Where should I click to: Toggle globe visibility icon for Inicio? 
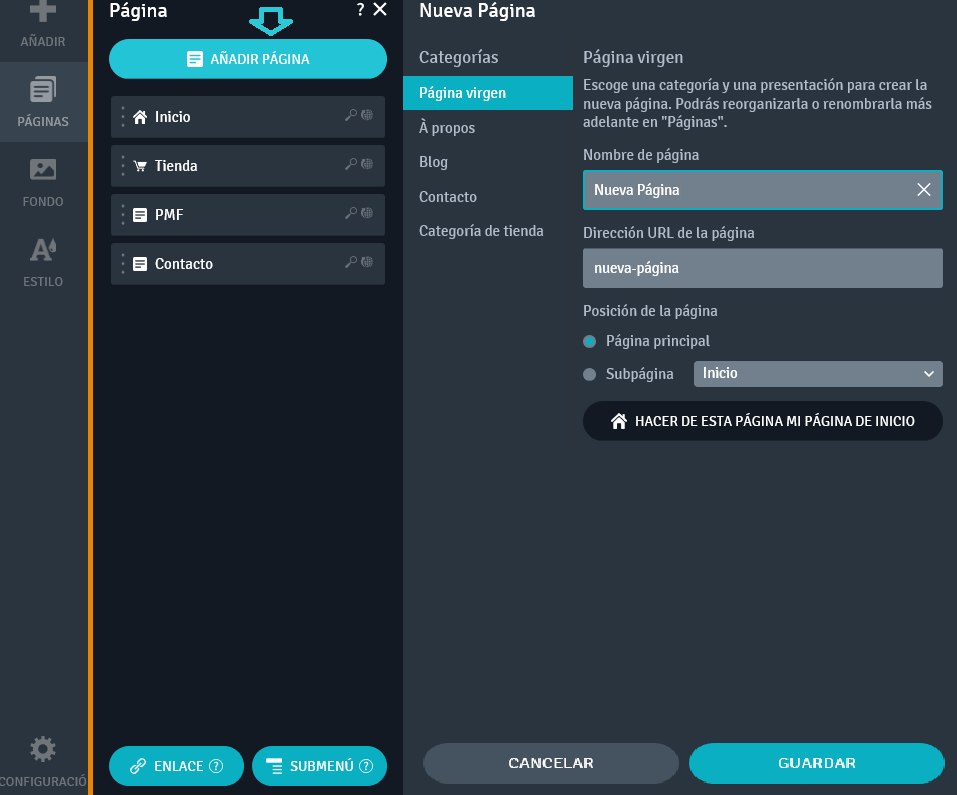click(367, 115)
